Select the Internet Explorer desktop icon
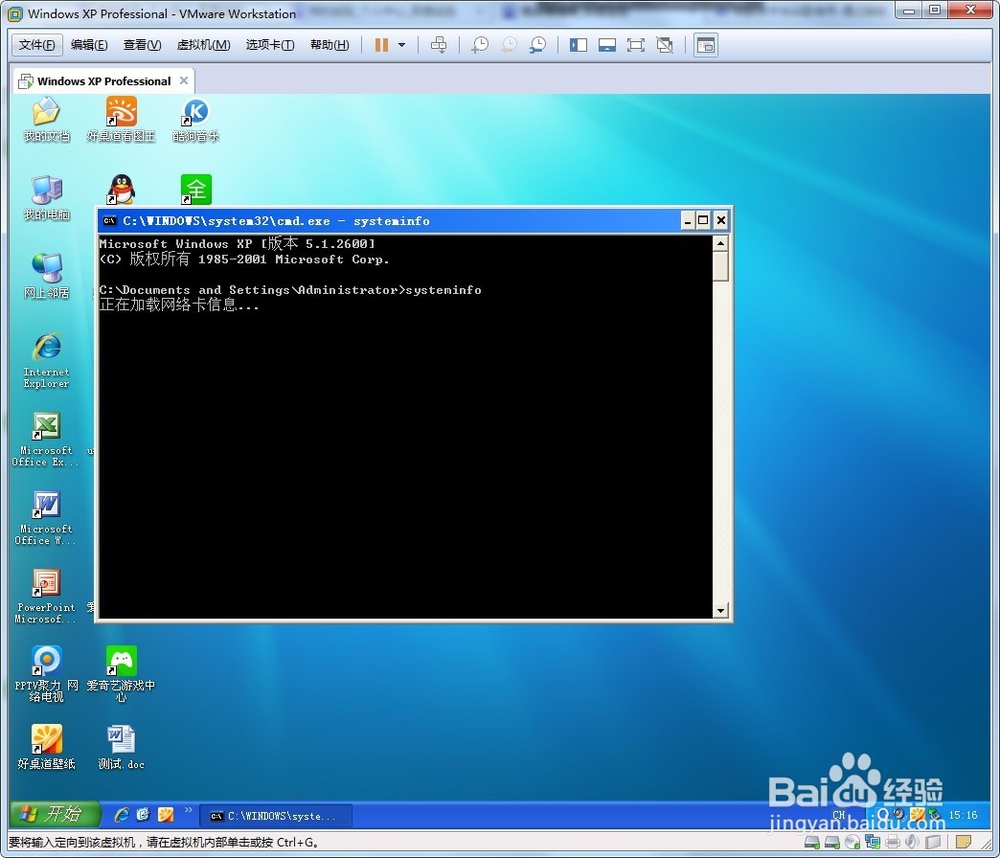The image size is (1000, 858). (x=46, y=360)
